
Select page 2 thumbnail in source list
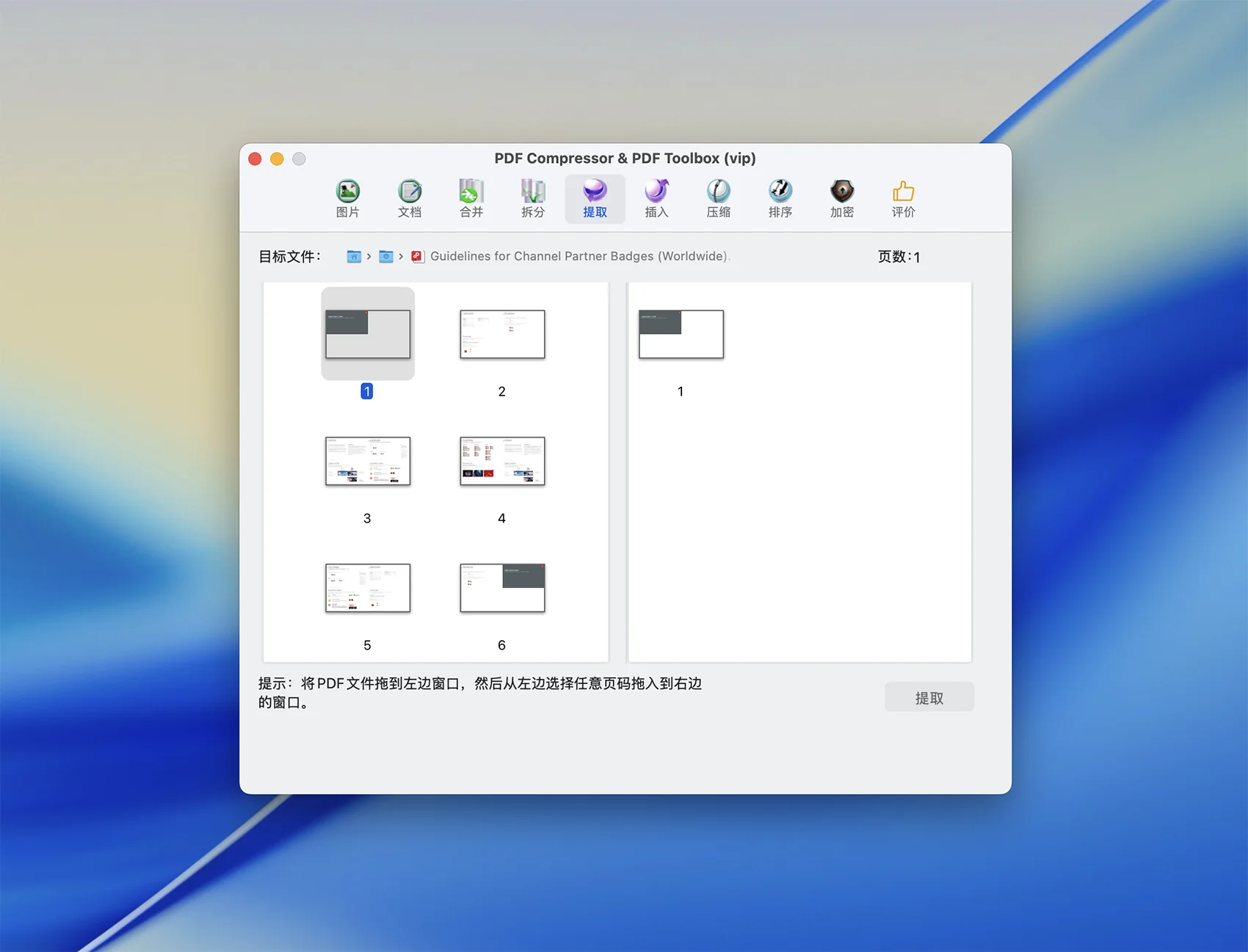click(x=502, y=334)
